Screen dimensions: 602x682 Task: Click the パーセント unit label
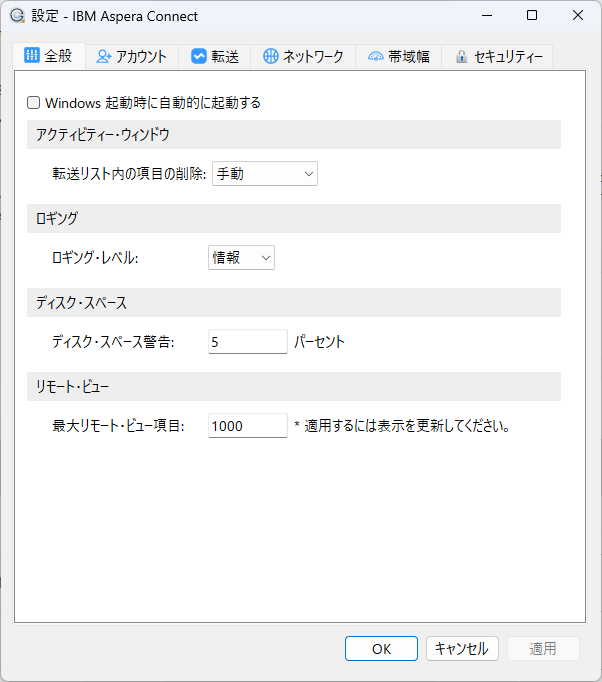(x=320, y=341)
